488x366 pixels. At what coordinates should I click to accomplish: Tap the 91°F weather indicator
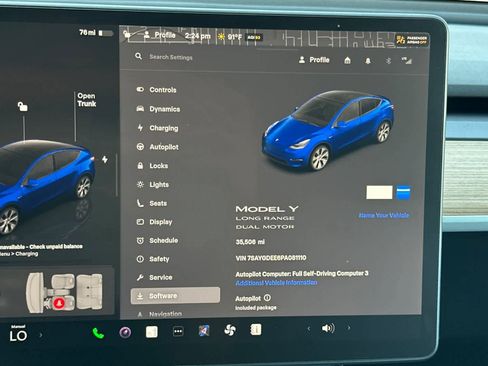(230, 37)
